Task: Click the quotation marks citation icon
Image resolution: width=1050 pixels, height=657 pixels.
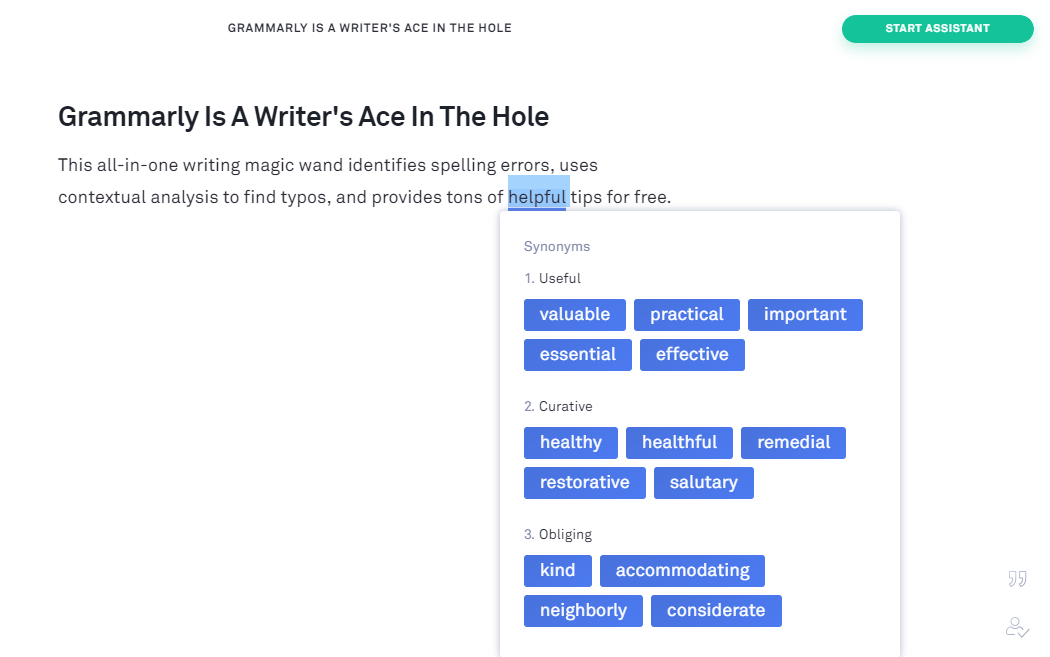Action: click(x=1017, y=579)
